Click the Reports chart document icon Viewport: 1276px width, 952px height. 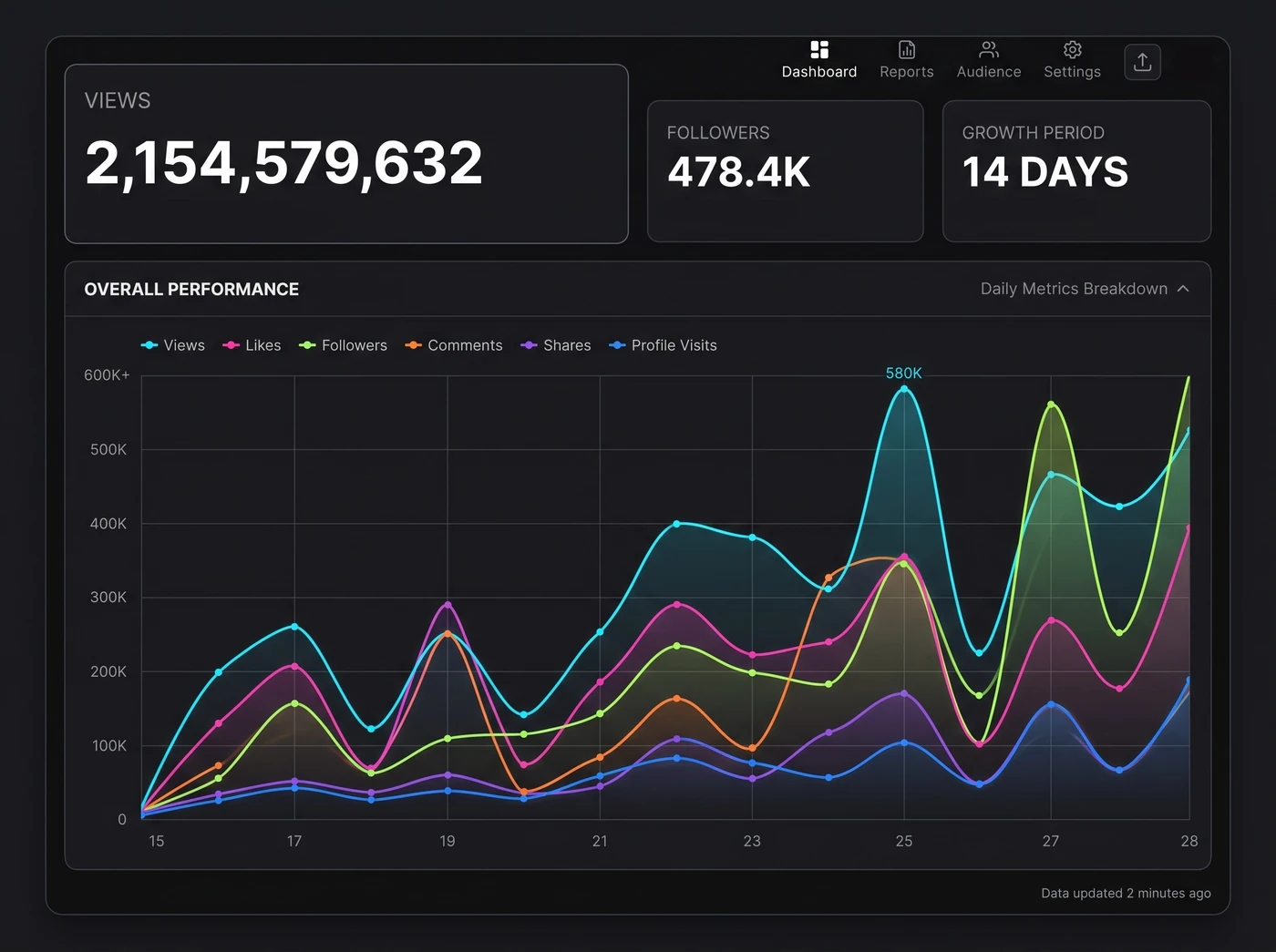pos(907,49)
